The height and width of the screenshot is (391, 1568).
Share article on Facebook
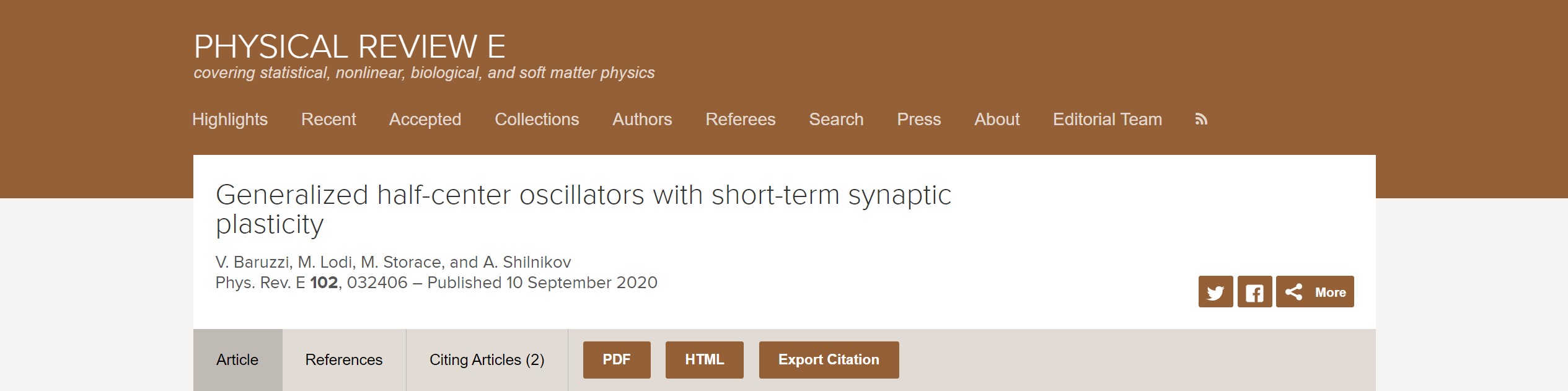click(1254, 292)
